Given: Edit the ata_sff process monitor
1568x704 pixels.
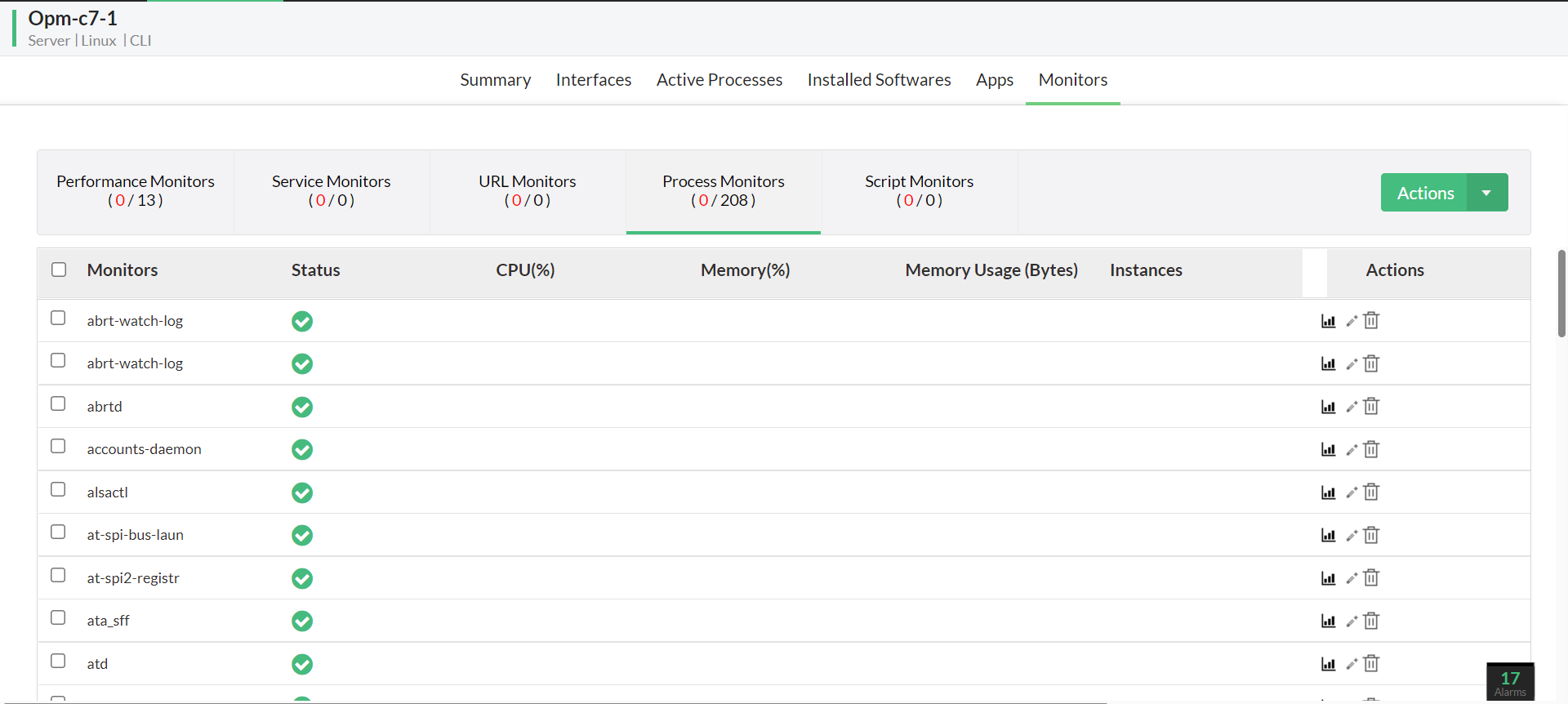Looking at the screenshot, I should pyautogui.click(x=1352, y=622).
